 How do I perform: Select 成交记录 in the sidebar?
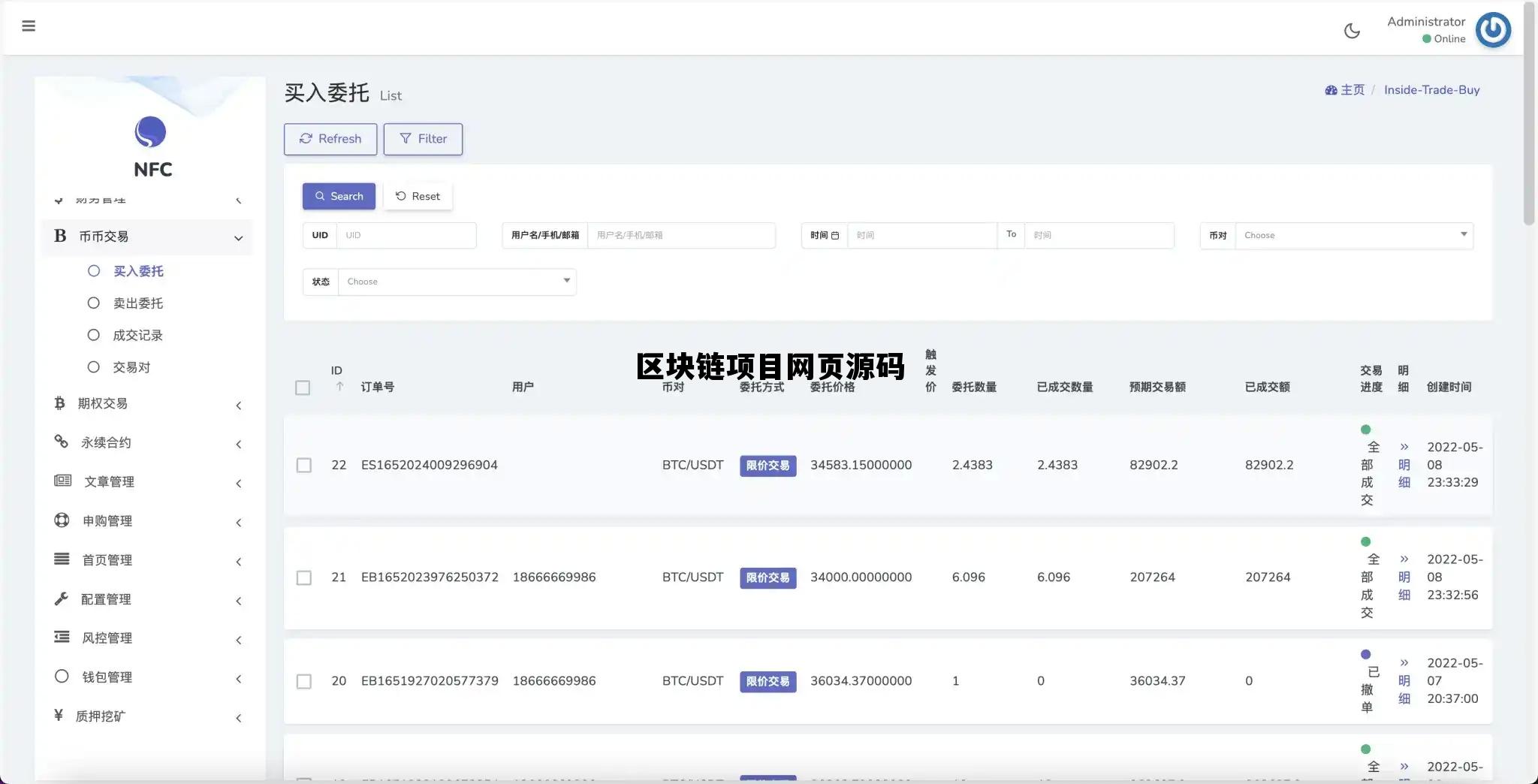138,335
